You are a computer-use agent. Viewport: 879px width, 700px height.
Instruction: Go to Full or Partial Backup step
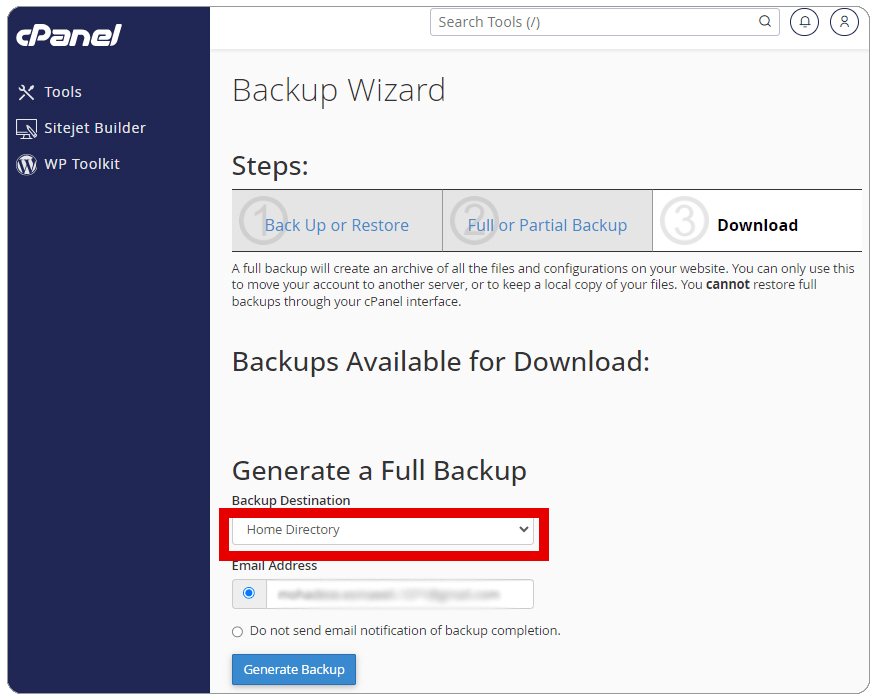tap(547, 225)
